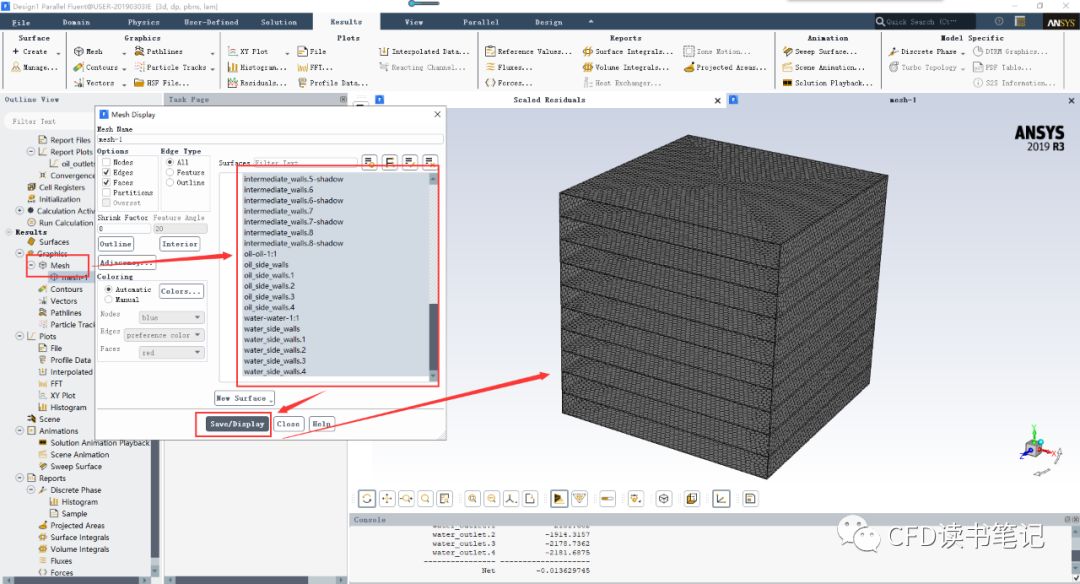Open Volume Integrals report

pyautogui.click(x=625, y=67)
